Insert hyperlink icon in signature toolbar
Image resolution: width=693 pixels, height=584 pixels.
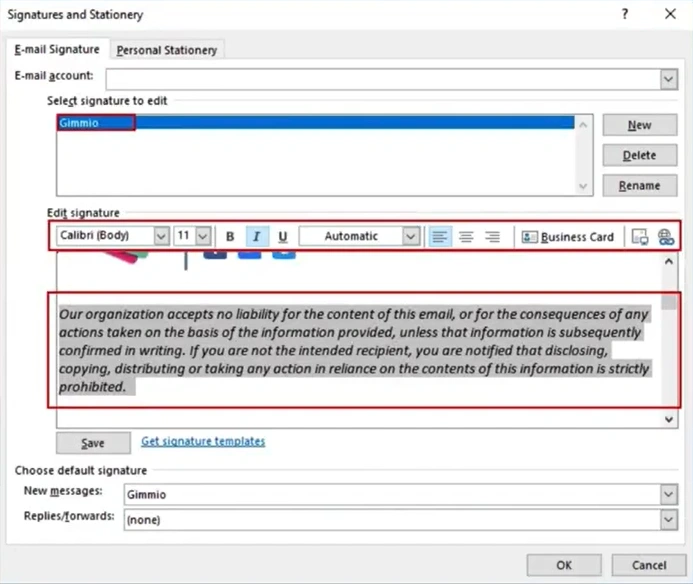point(666,237)
